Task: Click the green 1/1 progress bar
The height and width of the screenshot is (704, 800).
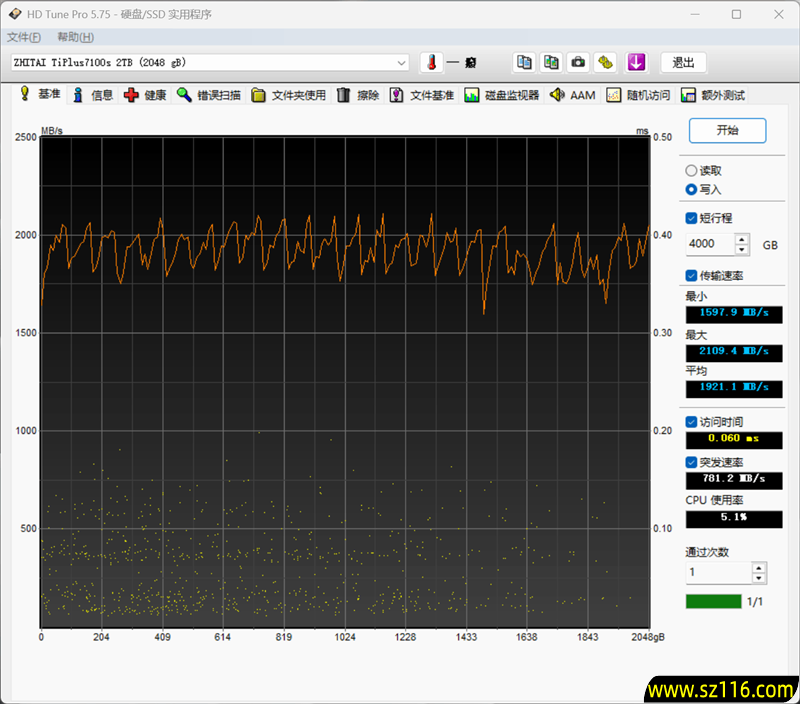Action: (x=712, y=601)
